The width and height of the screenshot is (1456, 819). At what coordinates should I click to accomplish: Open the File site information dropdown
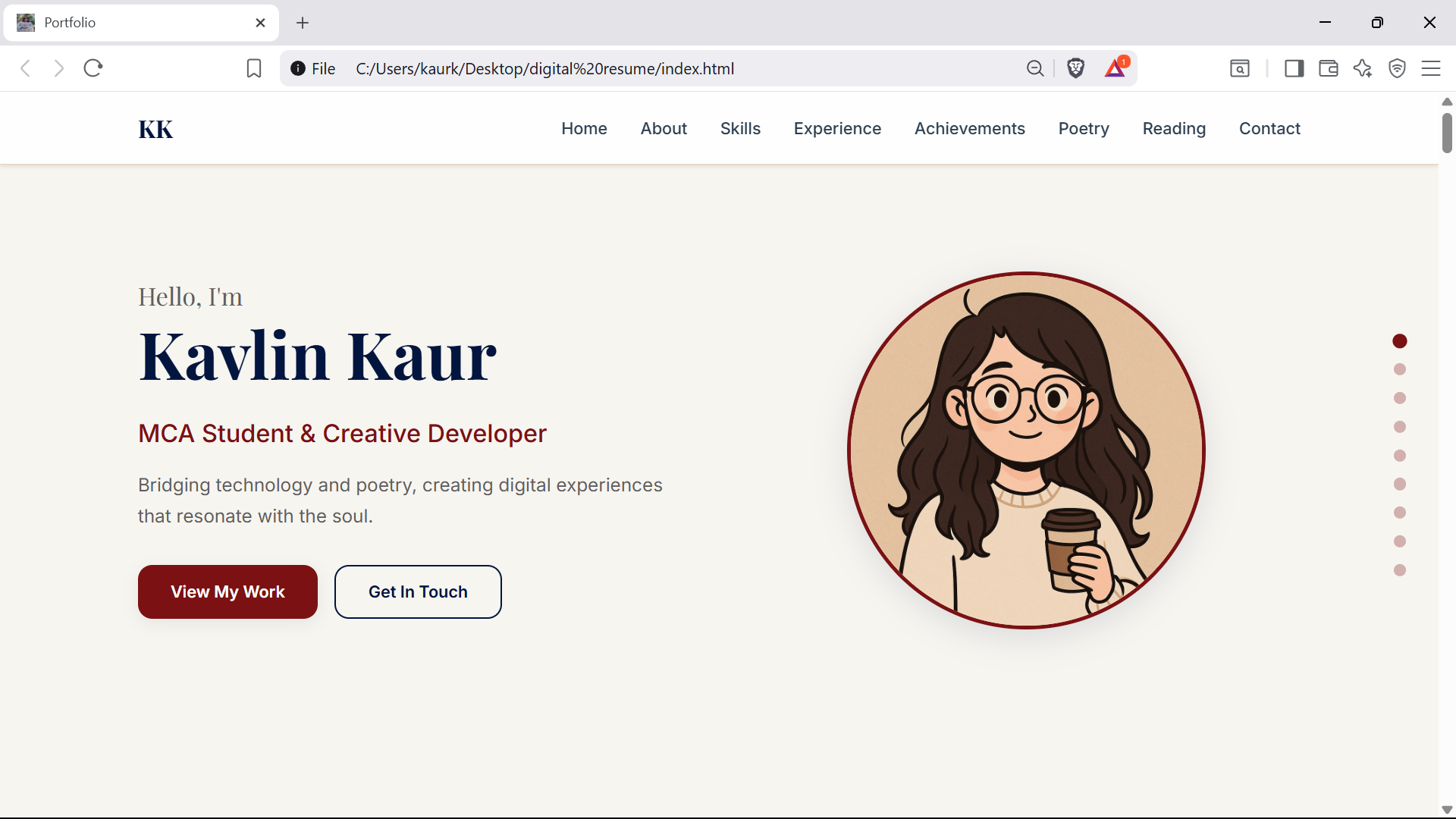(x=311, y=68)
